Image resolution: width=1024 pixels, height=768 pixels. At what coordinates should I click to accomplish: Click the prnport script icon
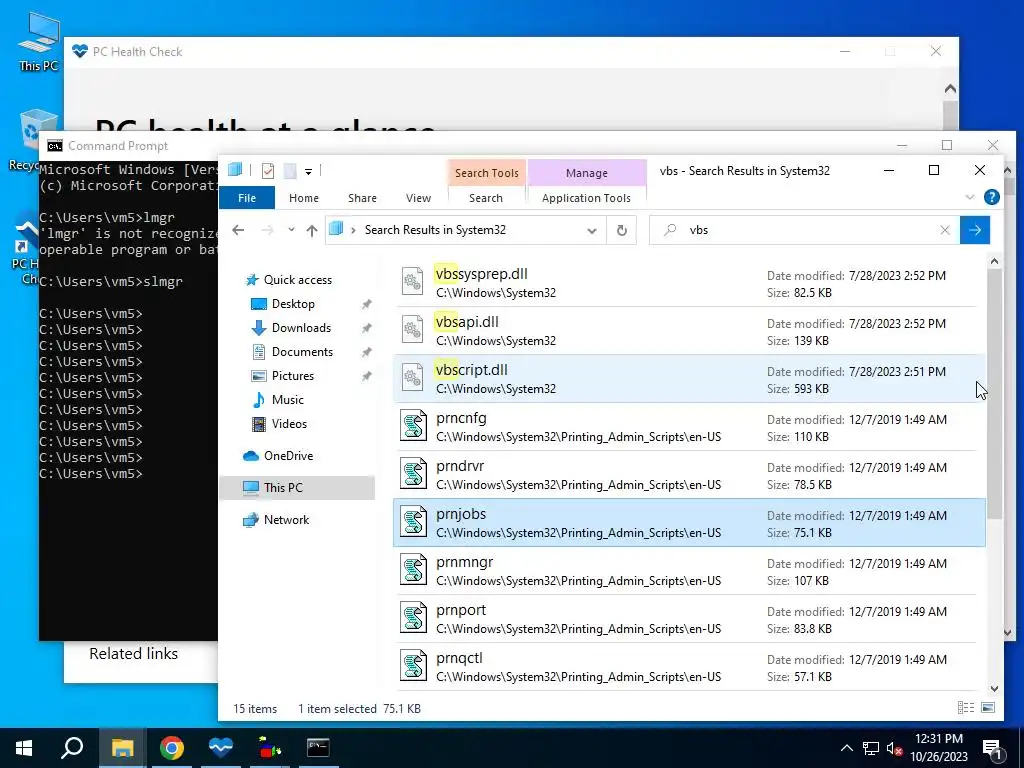coord(413,617)
